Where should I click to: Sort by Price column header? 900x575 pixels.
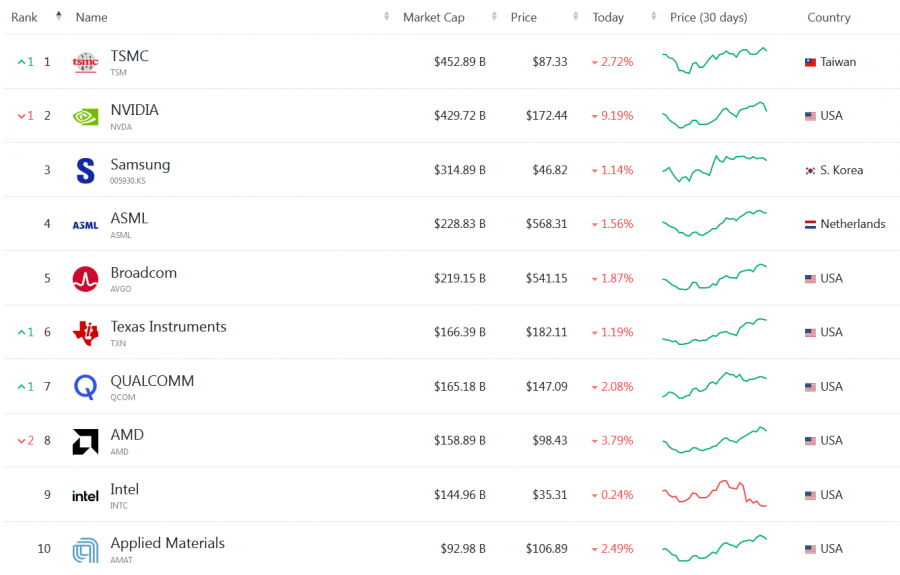coord(523,17)
